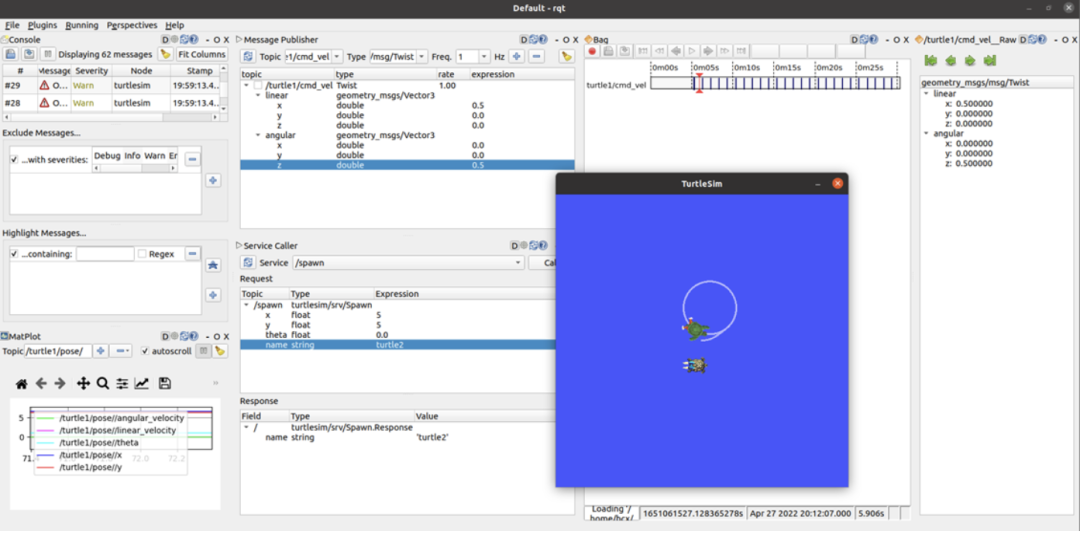Viewport: 1080px width, 538px height.
Task: Pause Console message display
Action: click(x=47, y=54)
